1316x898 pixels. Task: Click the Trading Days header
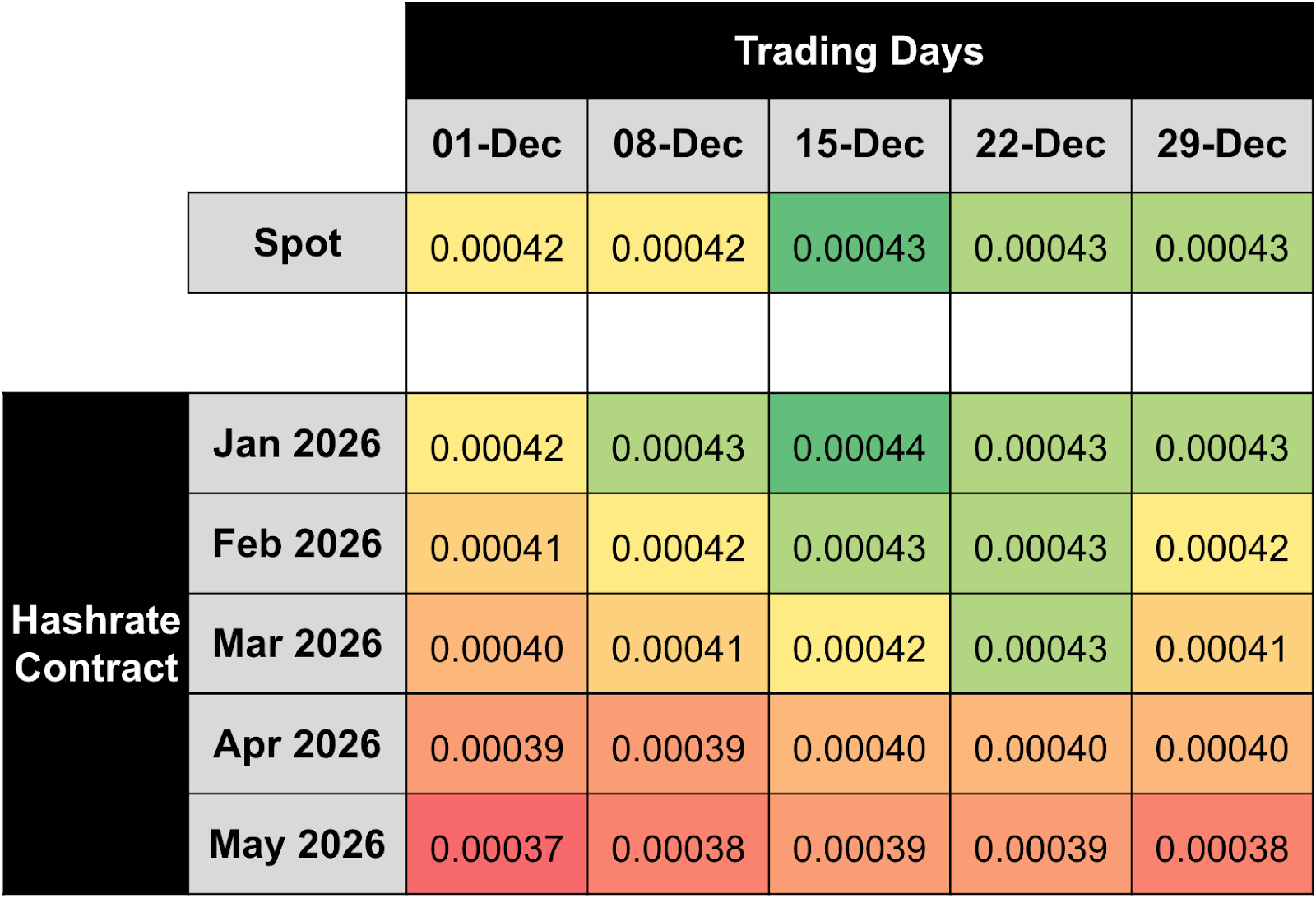tap(859, 51)
